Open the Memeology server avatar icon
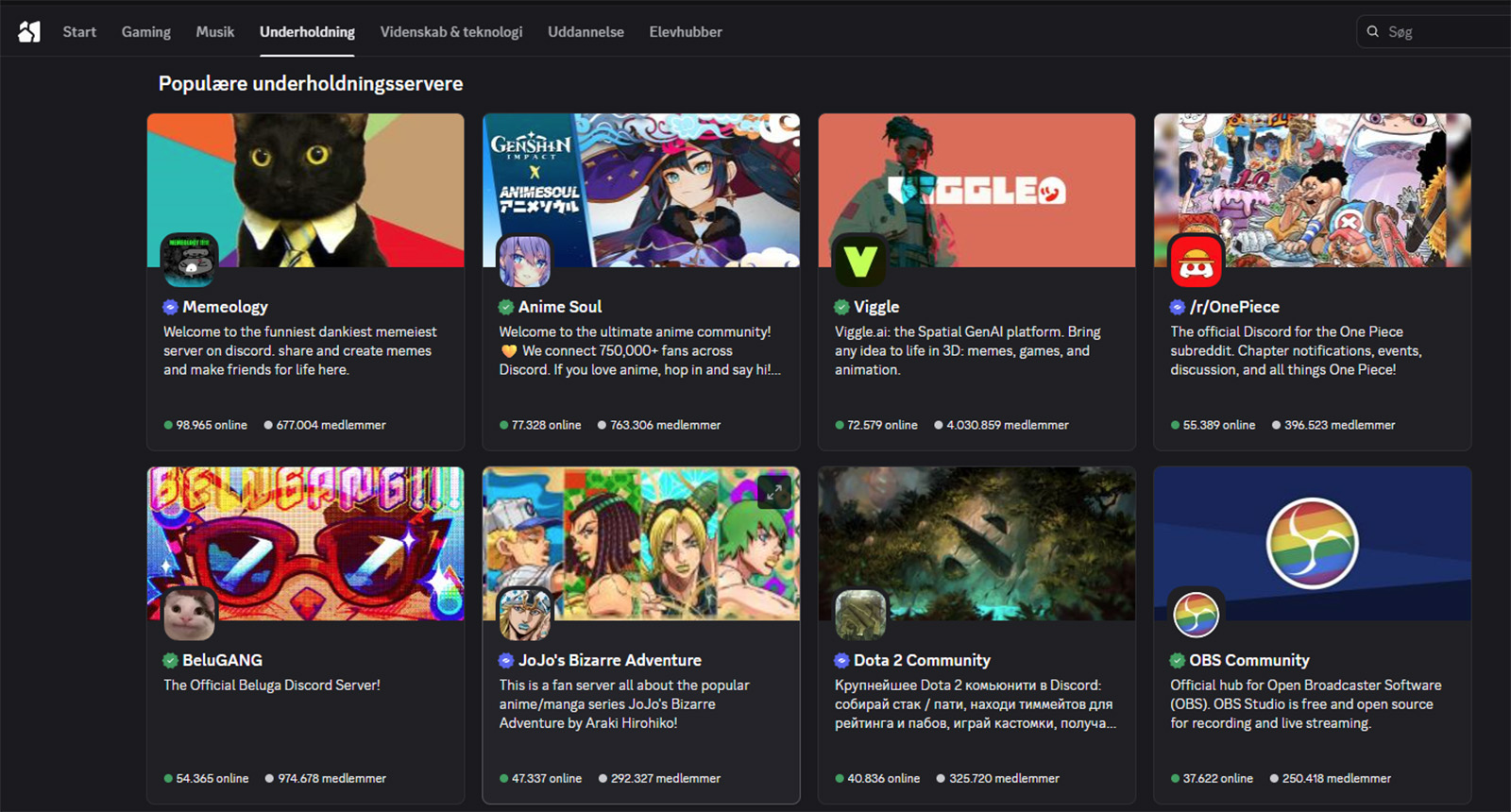The image size is (1511, 812). pos(190,260)
